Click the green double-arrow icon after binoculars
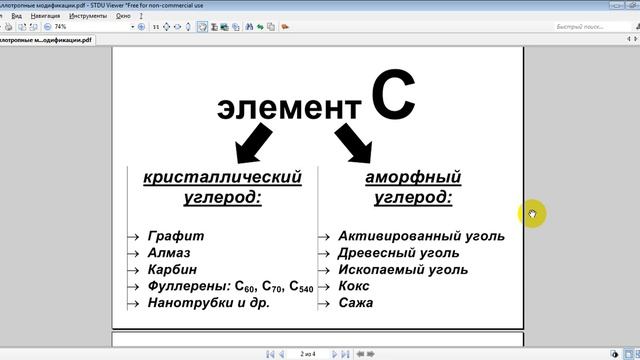This screenshot has height=360, width=640. 260,27
